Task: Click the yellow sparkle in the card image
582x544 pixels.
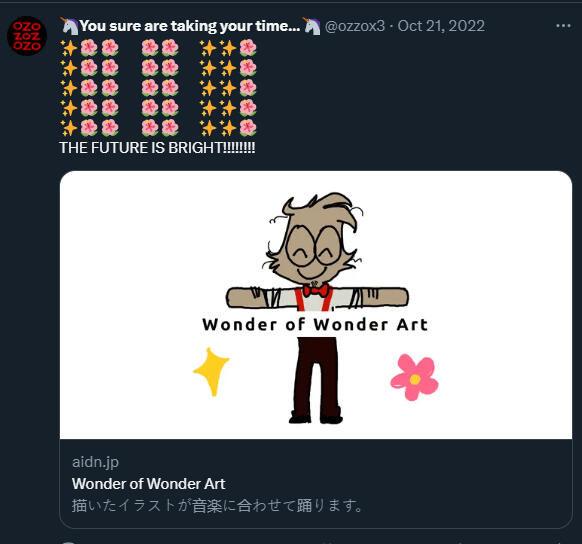Action: 211,371
